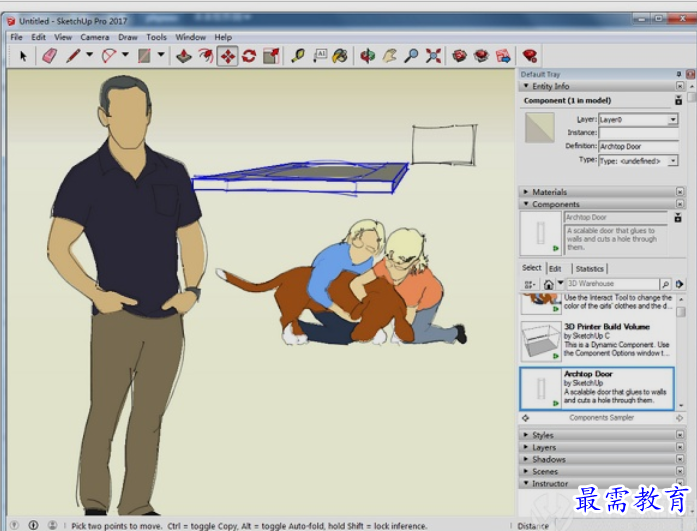The image size is (697, 531).
Task: Close the Materials panel
Action: click(680, 192)
